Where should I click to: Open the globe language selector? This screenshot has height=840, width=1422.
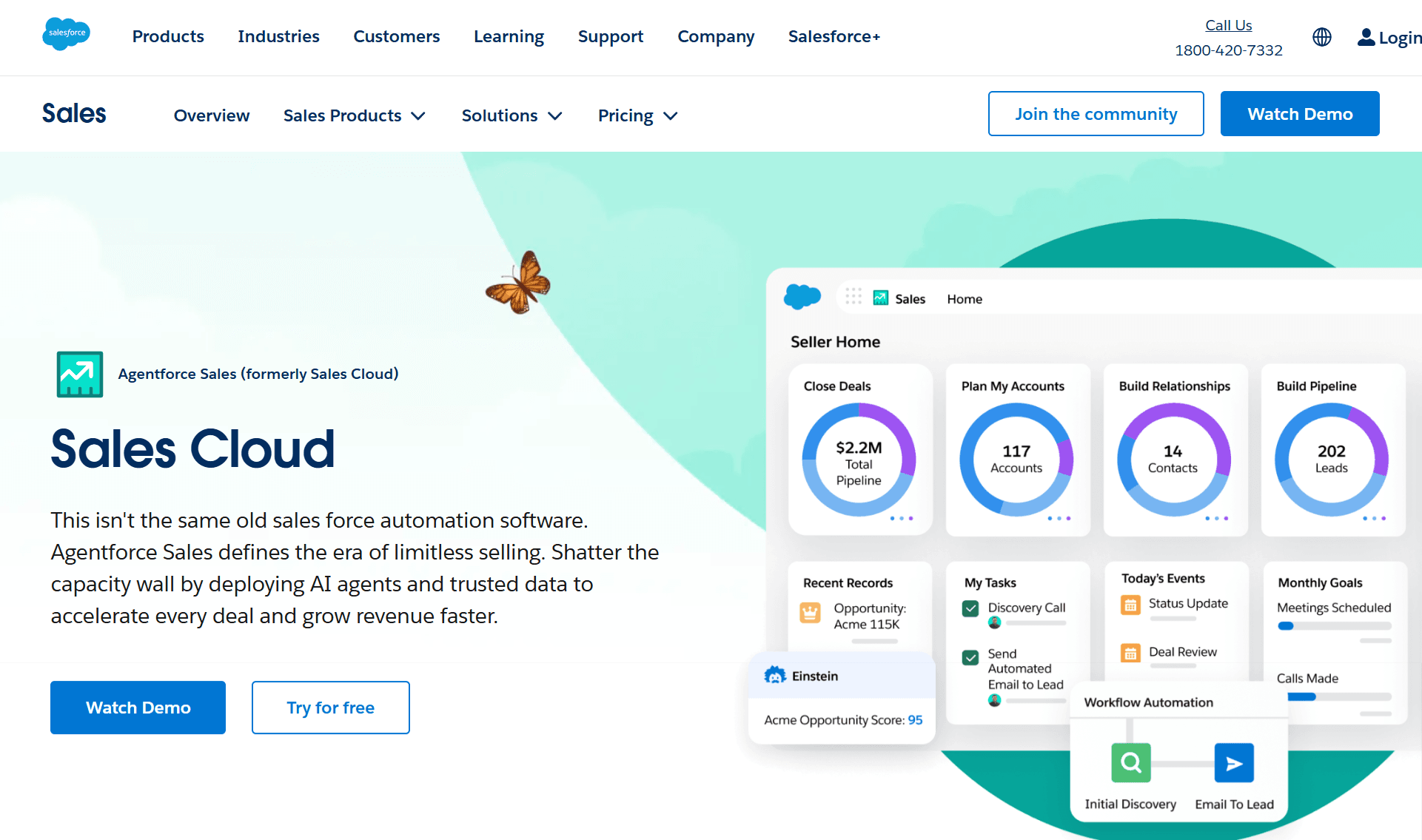click(1322, 37)
